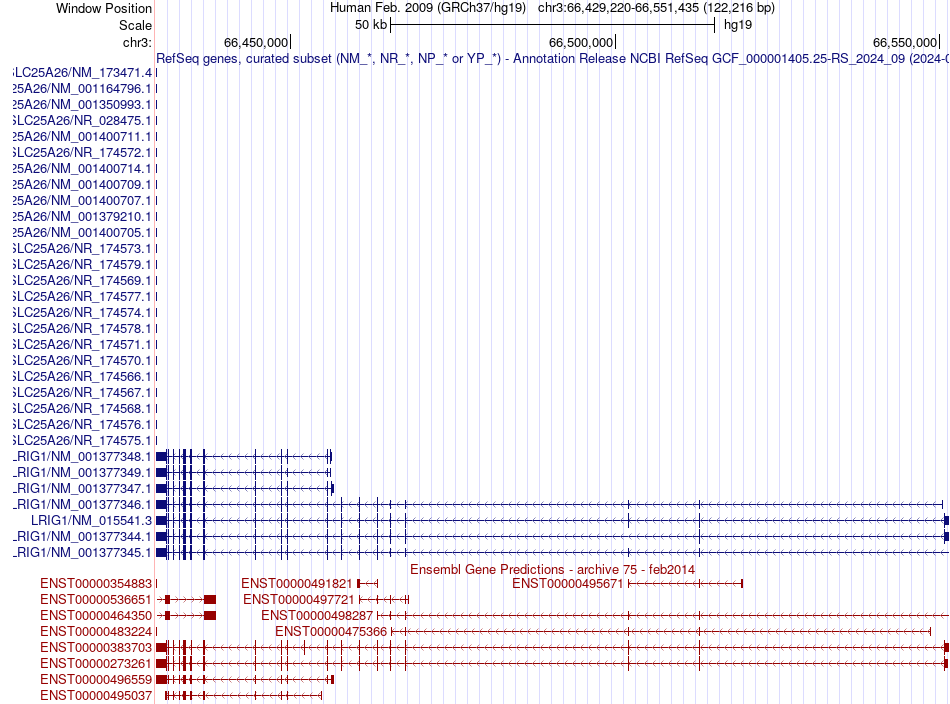
Task: Select the NR_174572.1 transcript label
Action: pos(82,153)
